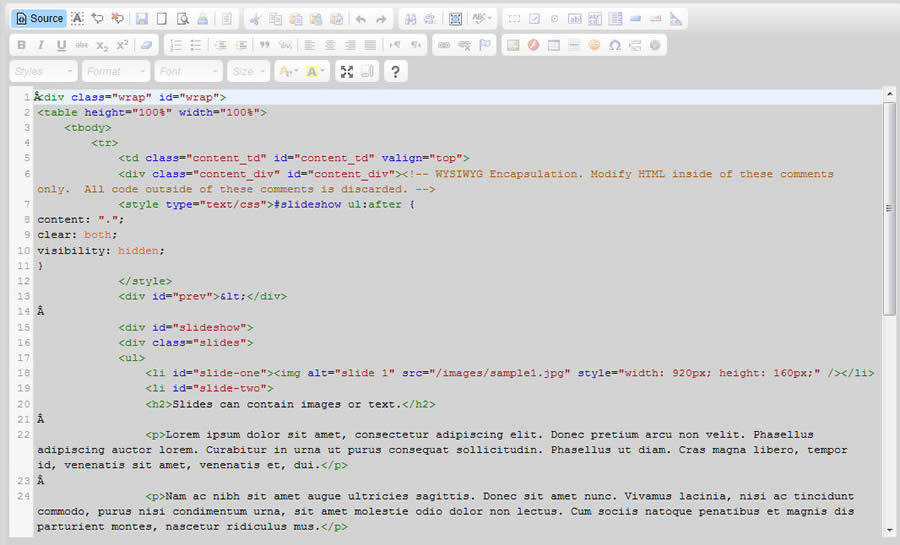Toggle Underline formatting
The width and height of the screenshot is (900, 545).
[61, 45]
